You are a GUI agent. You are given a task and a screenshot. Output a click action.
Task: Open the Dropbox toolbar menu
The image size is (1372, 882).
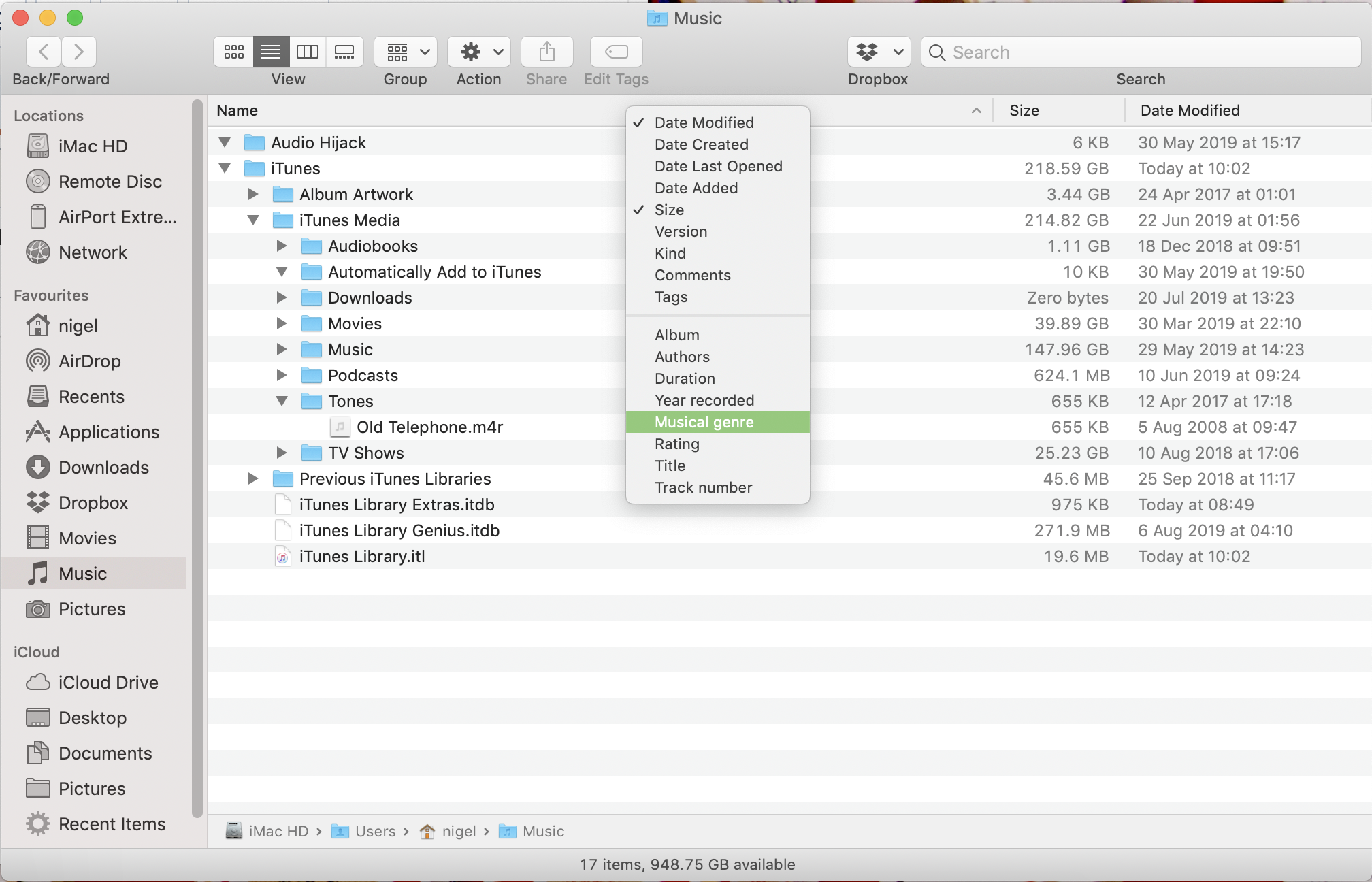click(879, 52)
